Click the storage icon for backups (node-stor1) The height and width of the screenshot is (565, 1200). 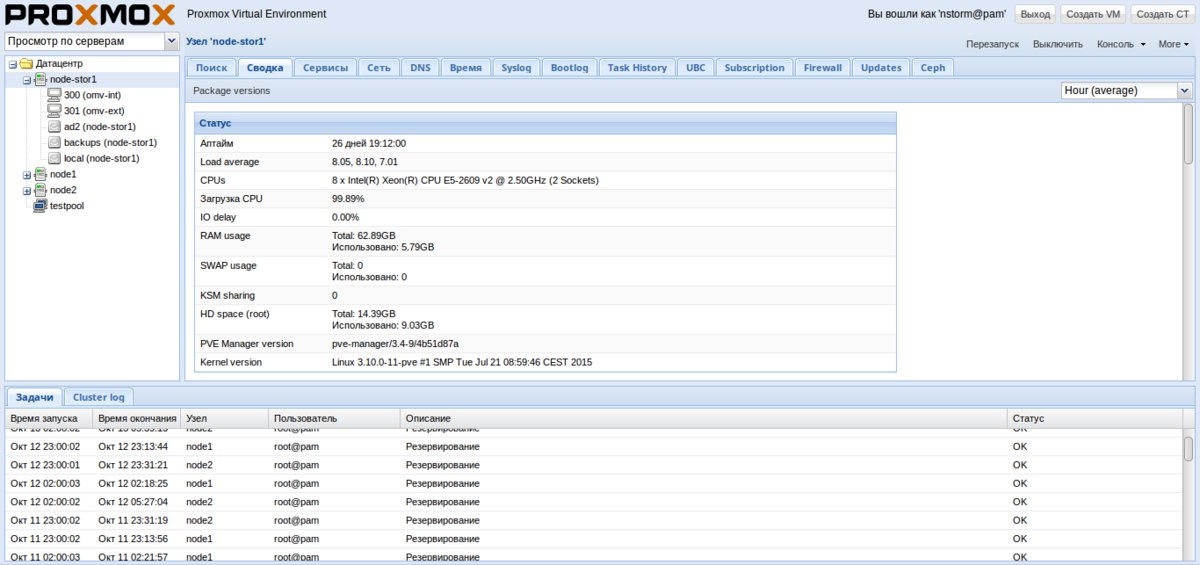(54, 143)
